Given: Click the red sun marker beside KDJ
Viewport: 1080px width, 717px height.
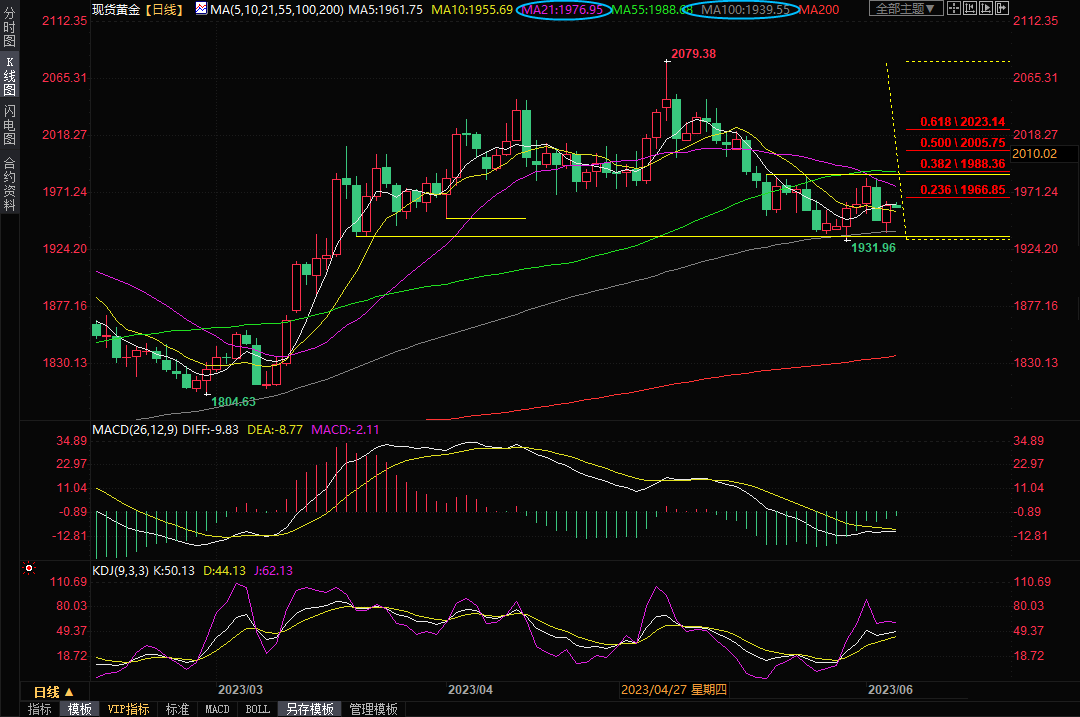Looking at the screenshot, I should (x=29, y=569).
